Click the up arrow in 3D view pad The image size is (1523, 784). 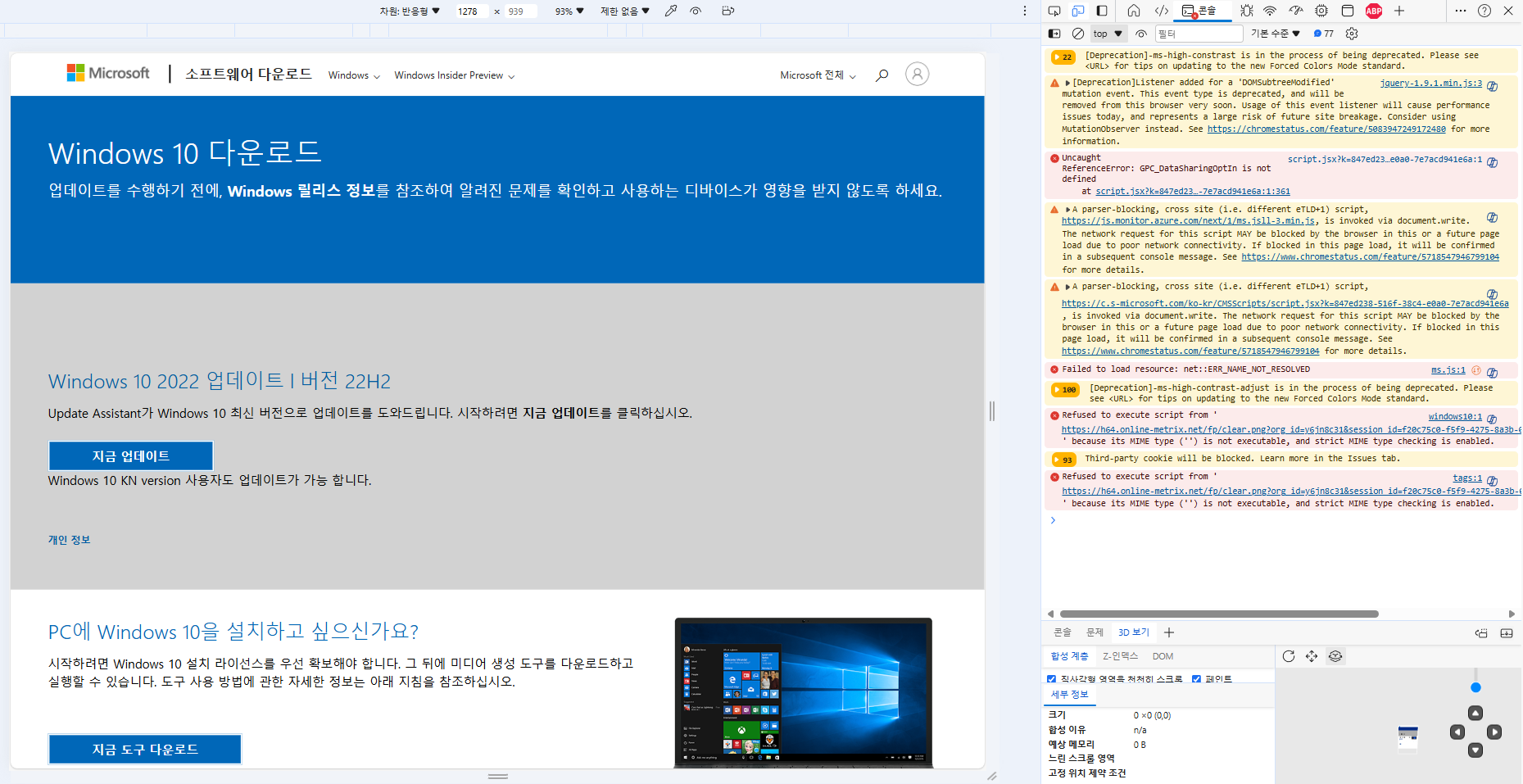click(1475, 714)
